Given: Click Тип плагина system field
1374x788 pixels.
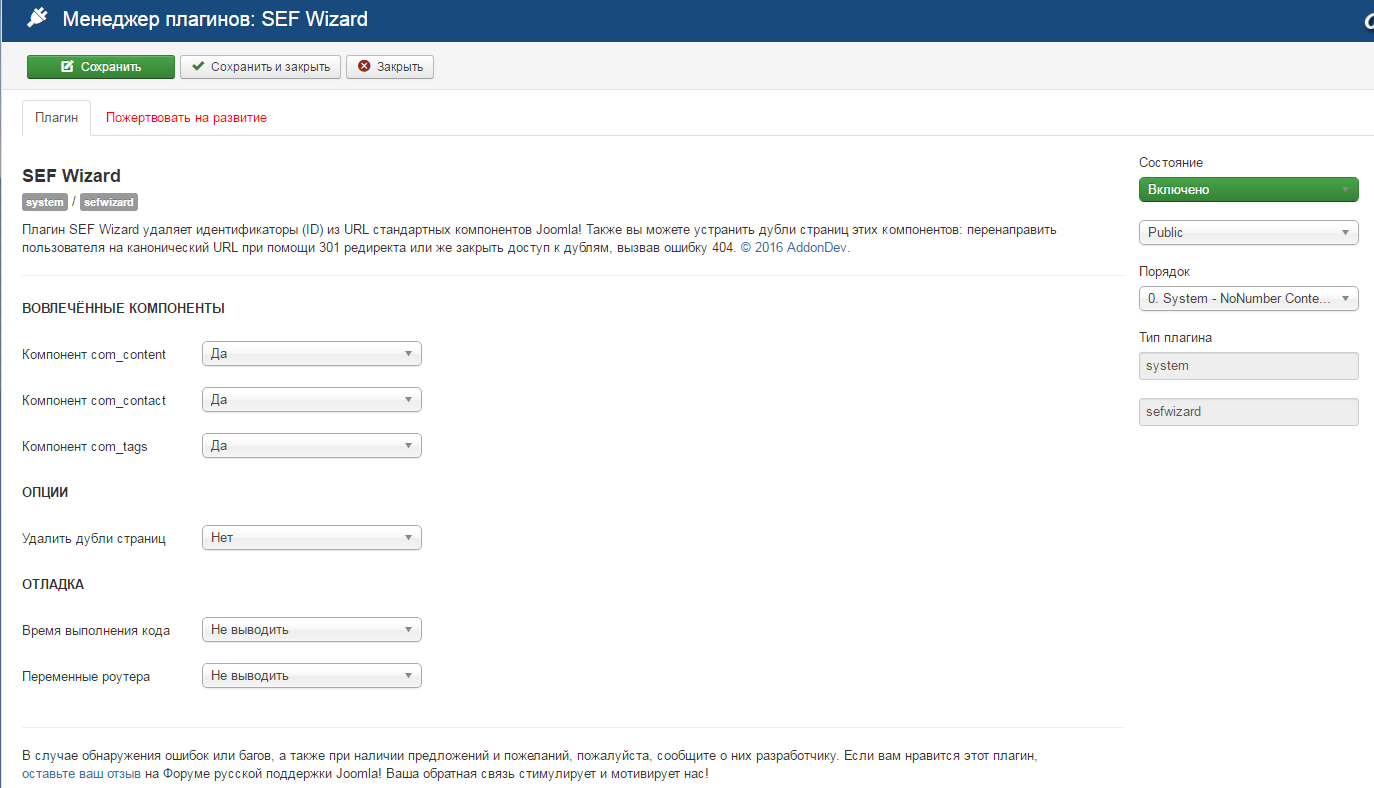Looking at the screenshot, I should point(1249,366).
